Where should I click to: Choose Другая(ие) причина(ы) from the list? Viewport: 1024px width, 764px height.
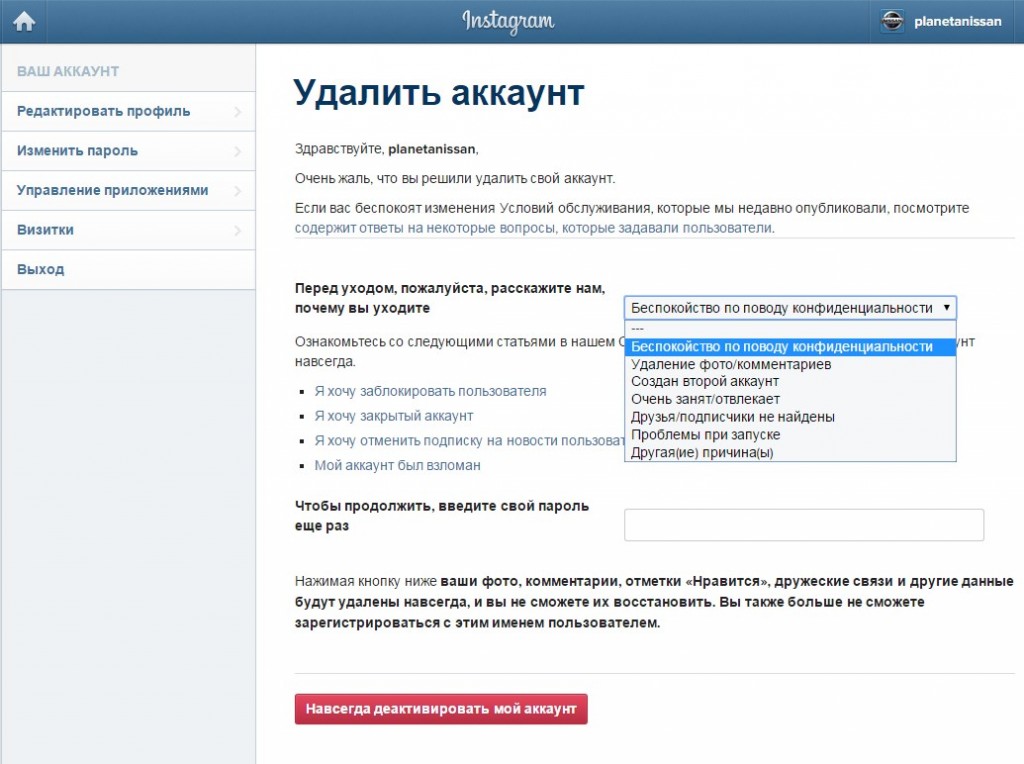[790, 452]
